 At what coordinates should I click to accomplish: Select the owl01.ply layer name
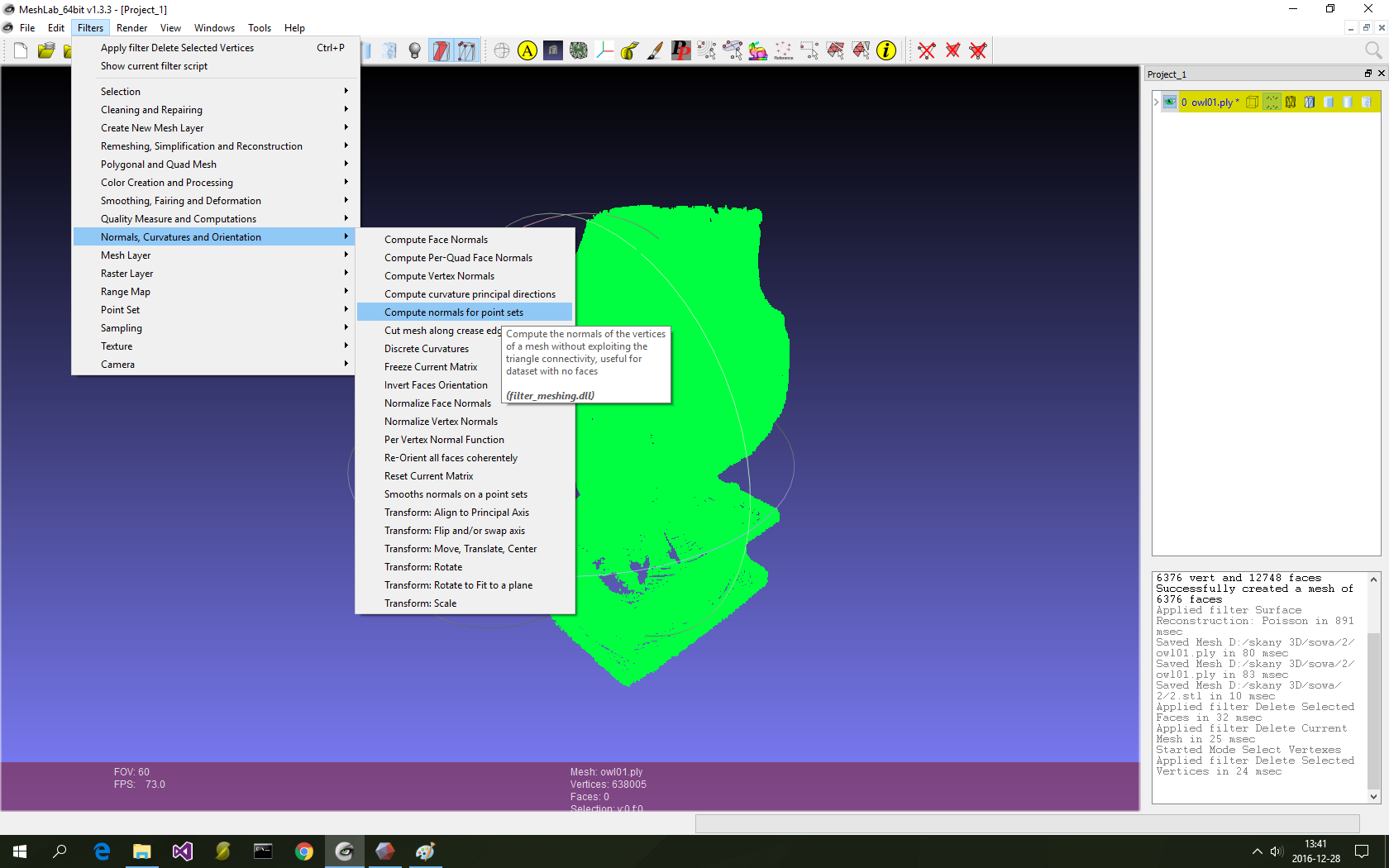point(1211,103)
